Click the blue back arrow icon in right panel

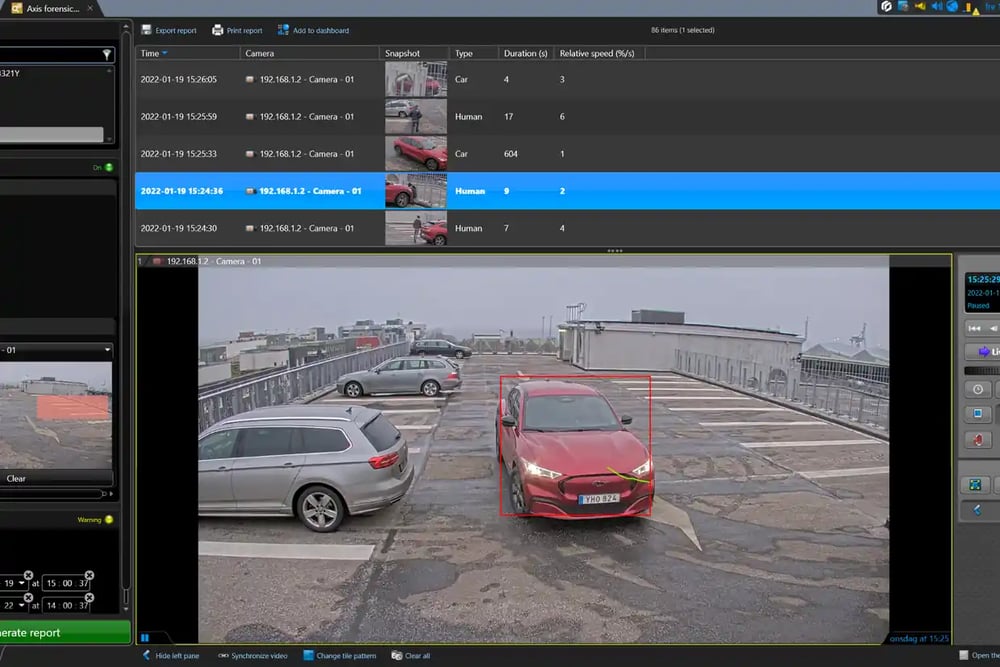[x=976, y=510]
